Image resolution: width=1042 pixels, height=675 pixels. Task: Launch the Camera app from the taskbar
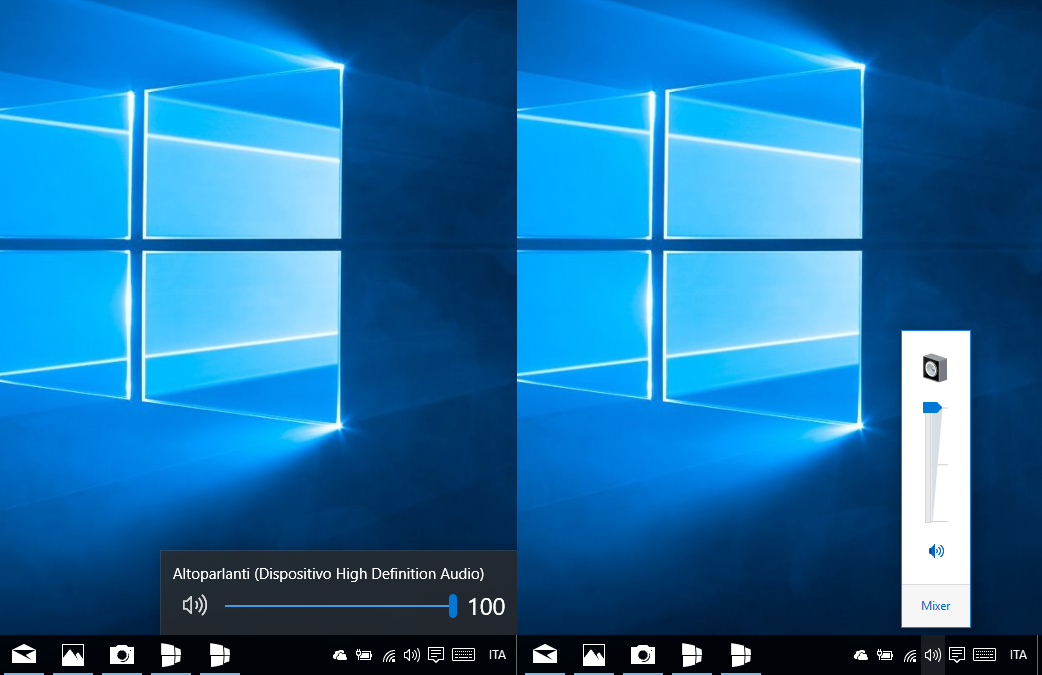[121, 655]
